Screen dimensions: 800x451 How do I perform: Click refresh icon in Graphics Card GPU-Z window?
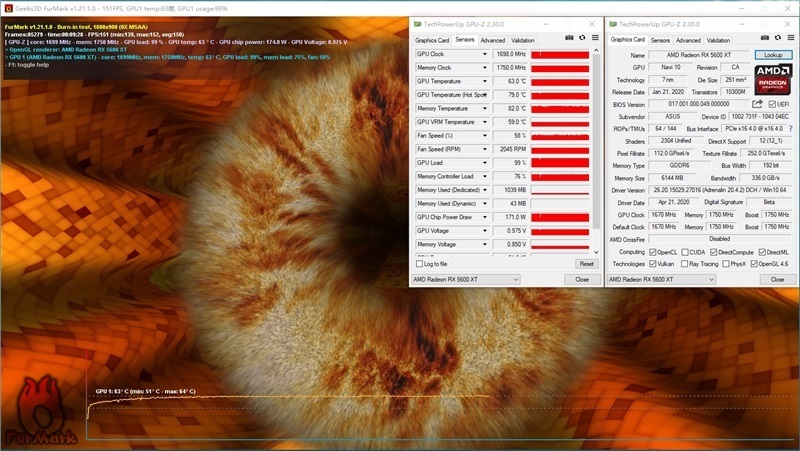pyautogui.click(x=778, y=38)
